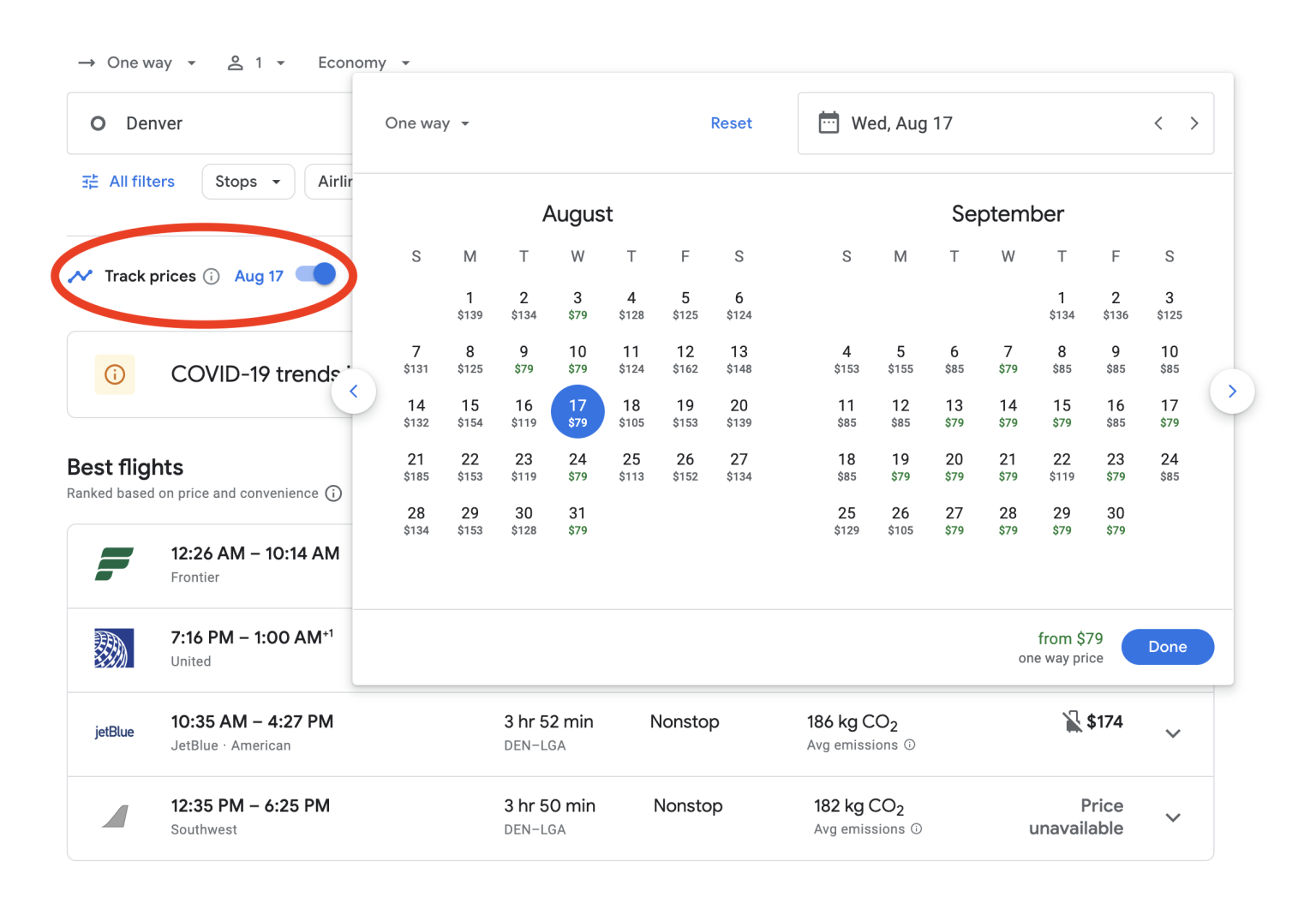Click the Reset link in calendar
Viewport: 1316px width, 897px height.
point(731,123)
